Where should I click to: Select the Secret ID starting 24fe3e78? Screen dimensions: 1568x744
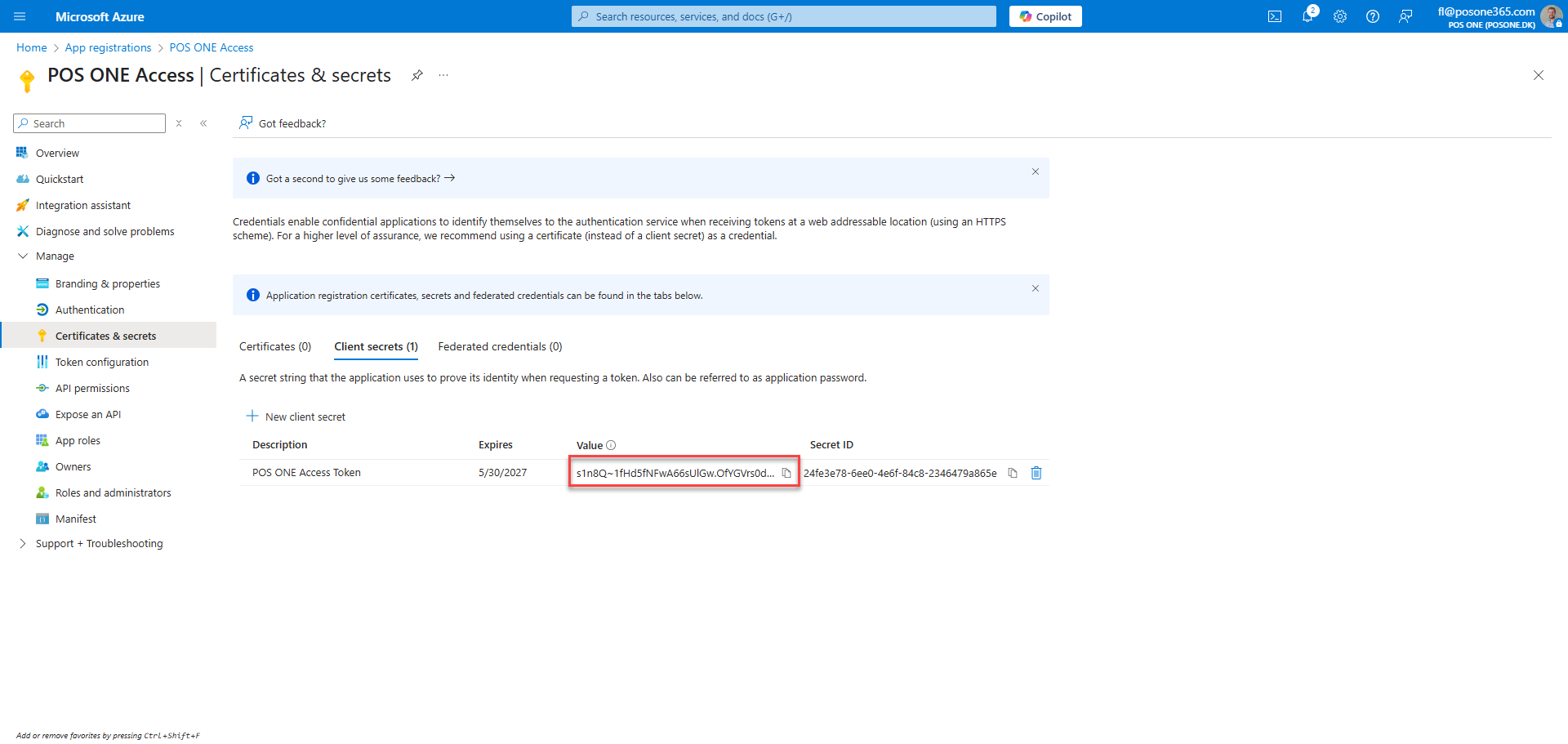(900, 473)
